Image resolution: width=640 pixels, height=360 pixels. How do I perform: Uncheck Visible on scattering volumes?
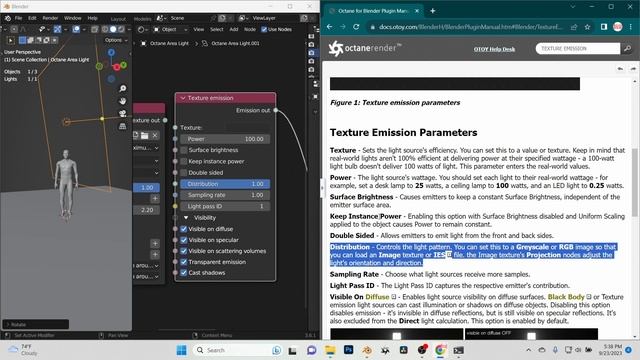184,251
